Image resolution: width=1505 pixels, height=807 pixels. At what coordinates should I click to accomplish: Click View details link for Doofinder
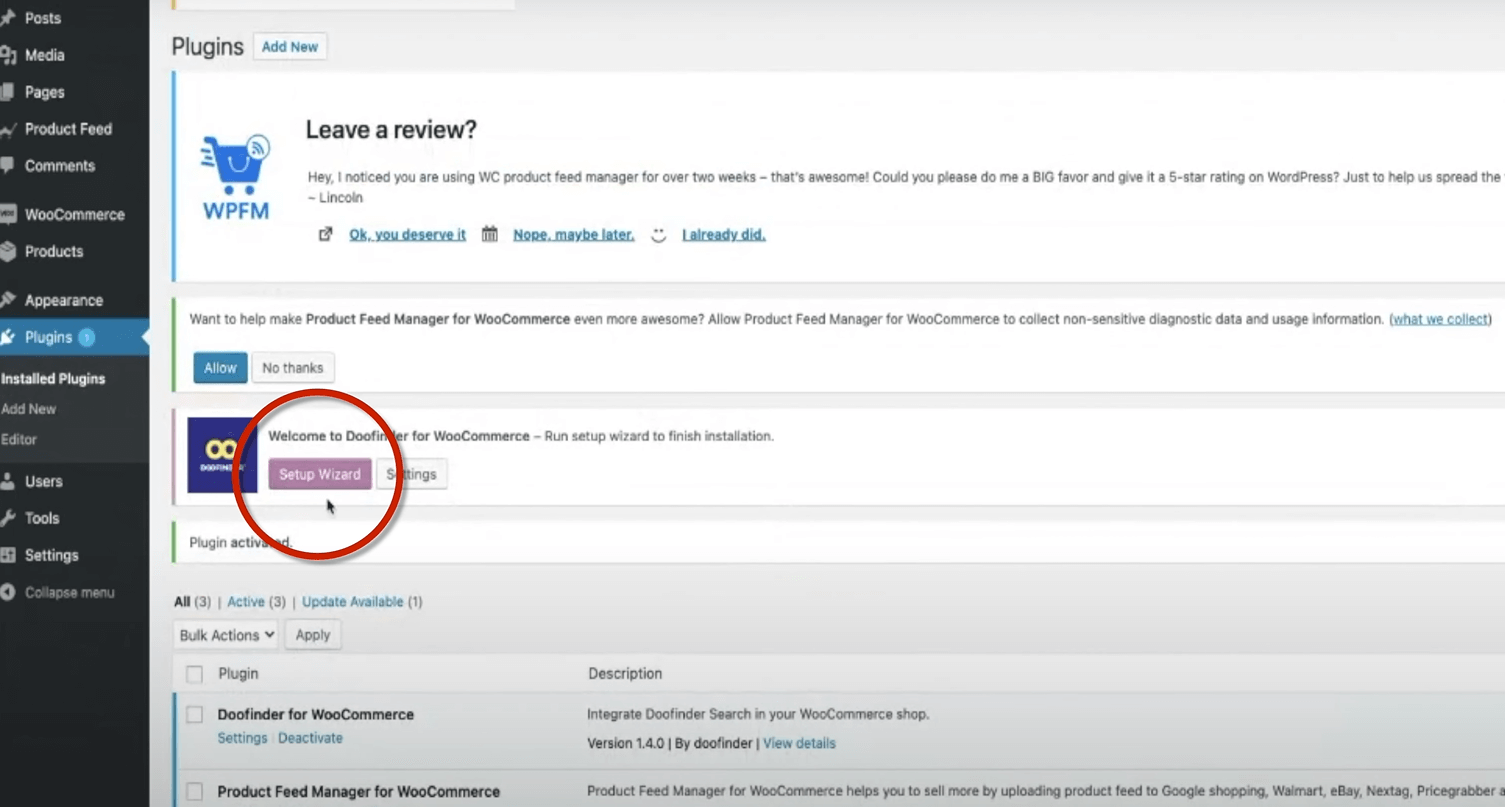[799, 744]
